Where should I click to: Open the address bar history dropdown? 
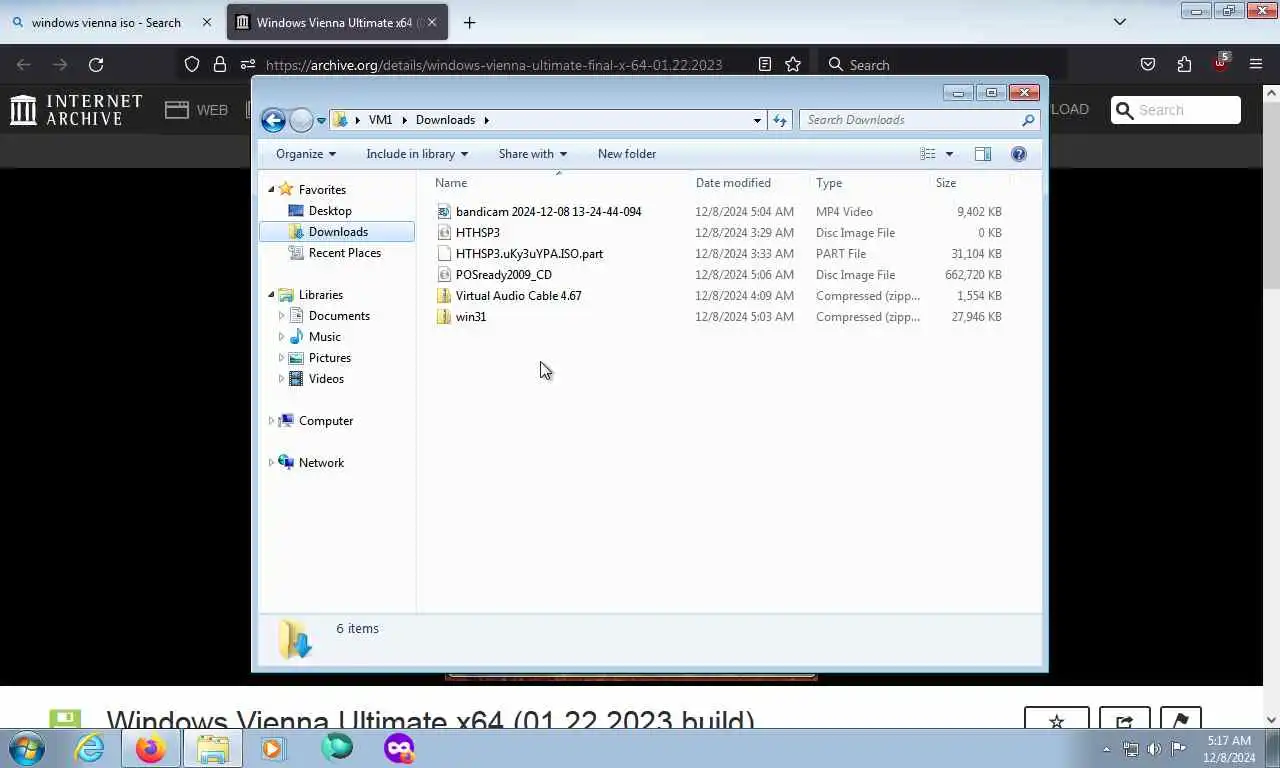757,120
